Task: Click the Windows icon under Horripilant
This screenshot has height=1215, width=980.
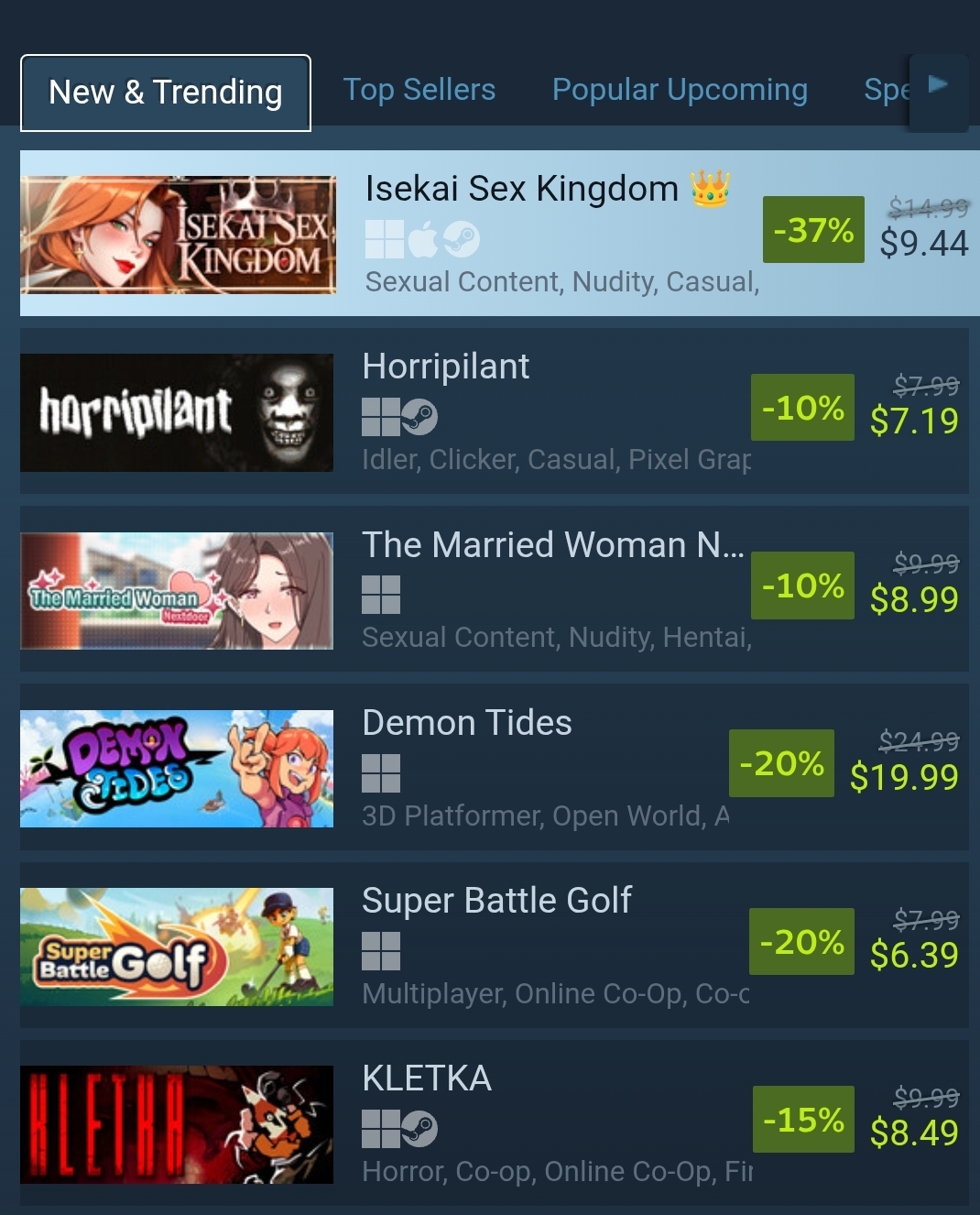Action: [381, 417]
